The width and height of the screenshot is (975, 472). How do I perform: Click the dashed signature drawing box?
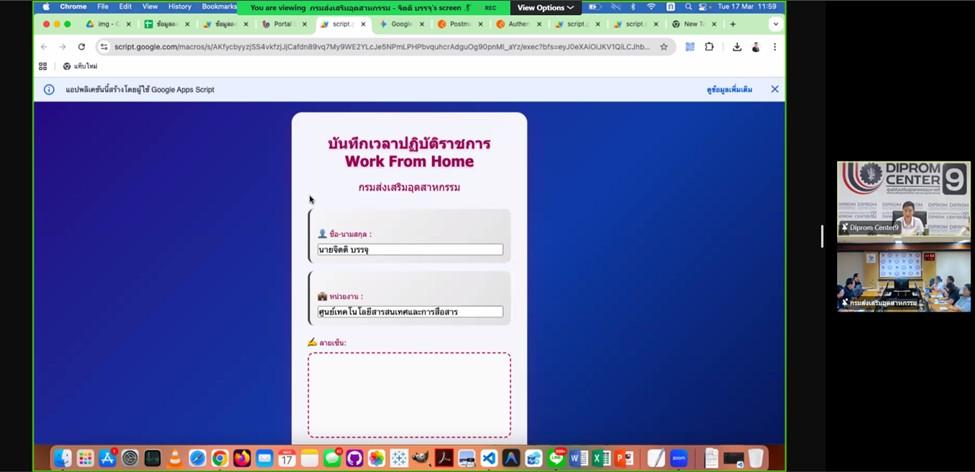tap(409, 394)
